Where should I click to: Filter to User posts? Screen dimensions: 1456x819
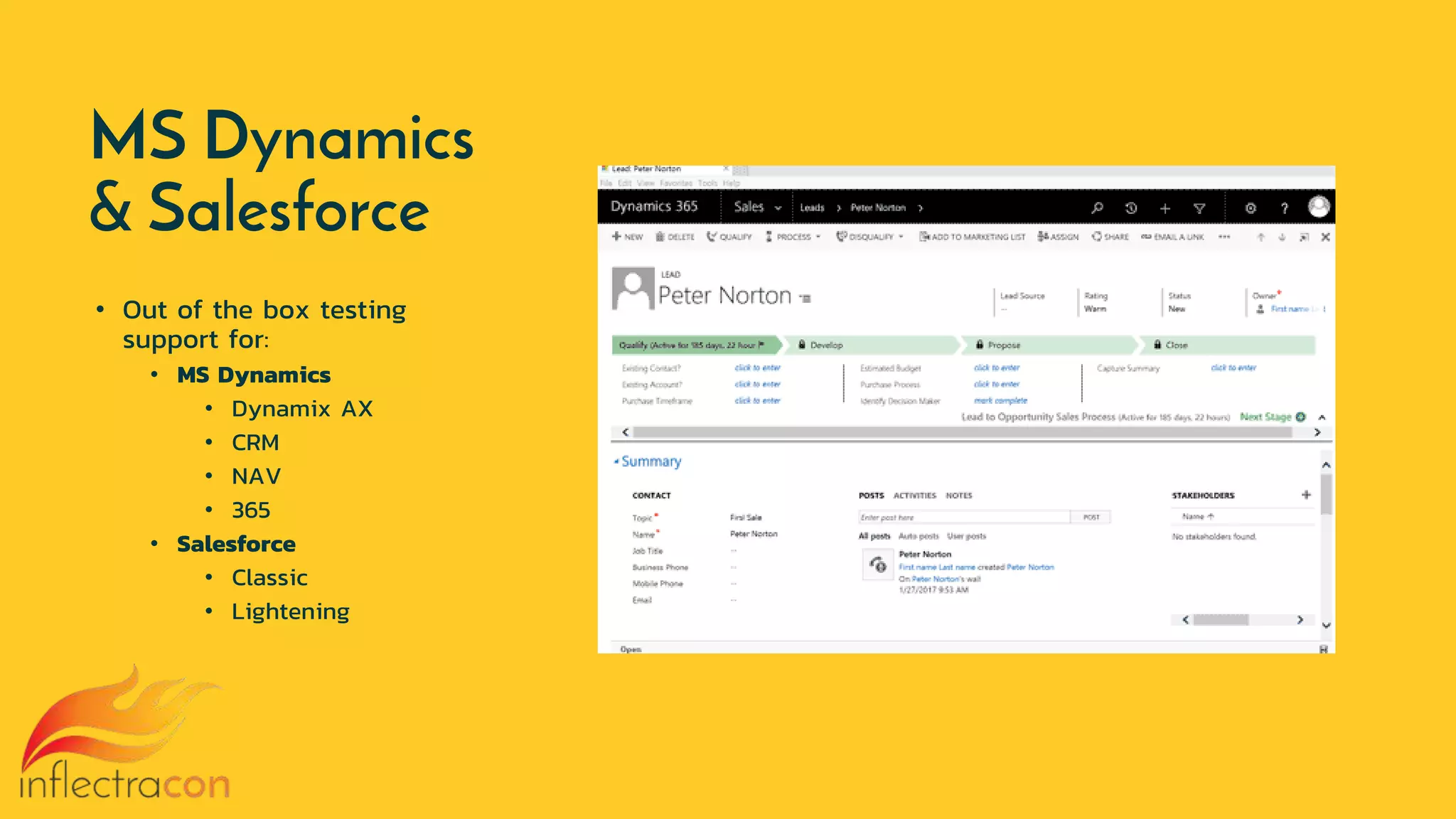click(x=966, y=536)
